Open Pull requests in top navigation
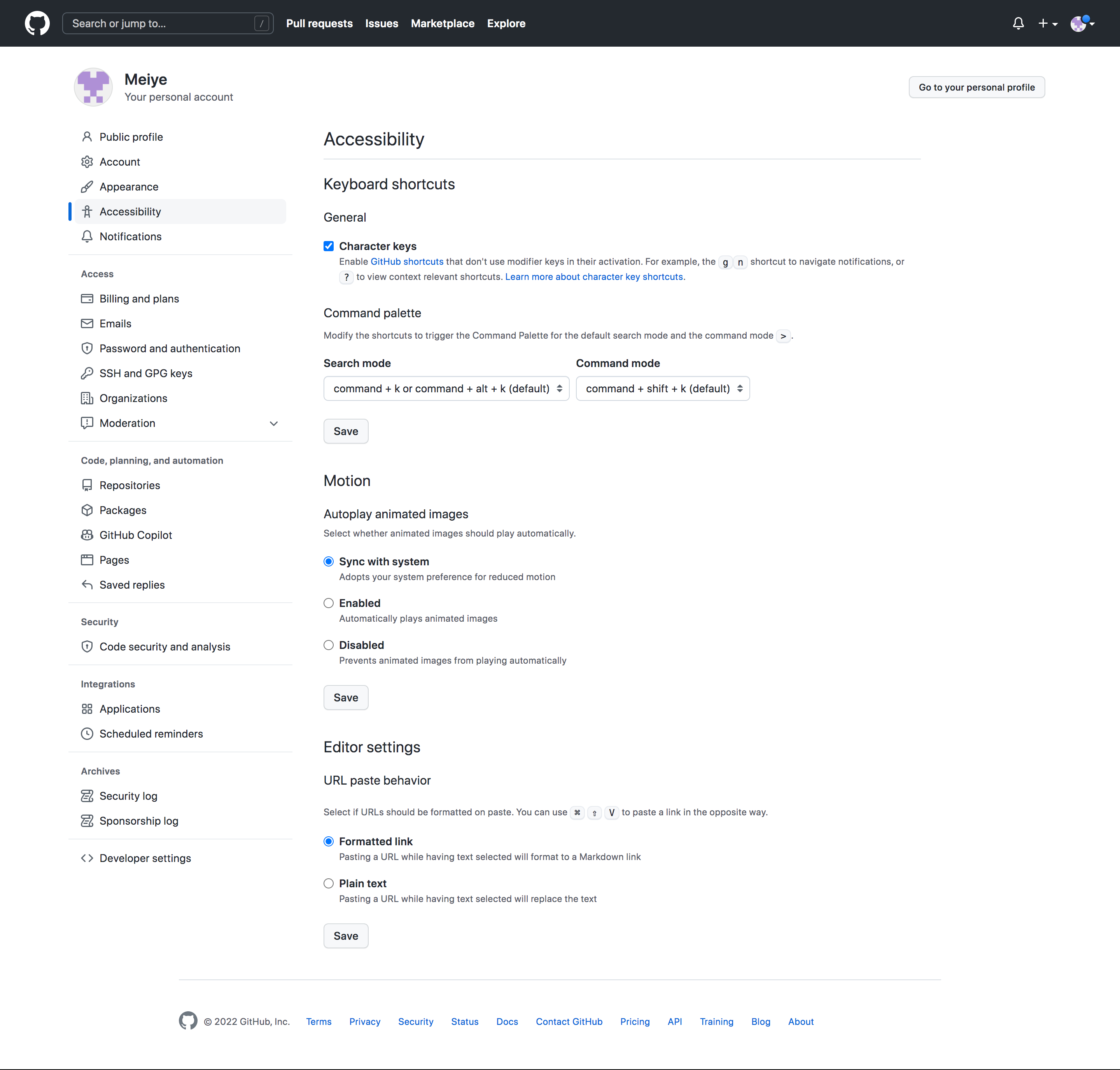The width and height of the screenshot is (1120, 1070). point(320,23)
